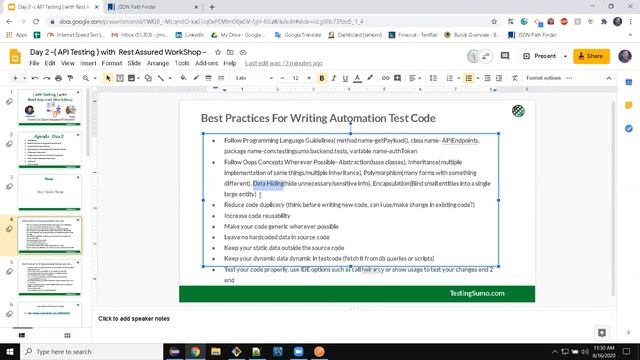Open the Edit menu
640x360 pixels.
50,63
